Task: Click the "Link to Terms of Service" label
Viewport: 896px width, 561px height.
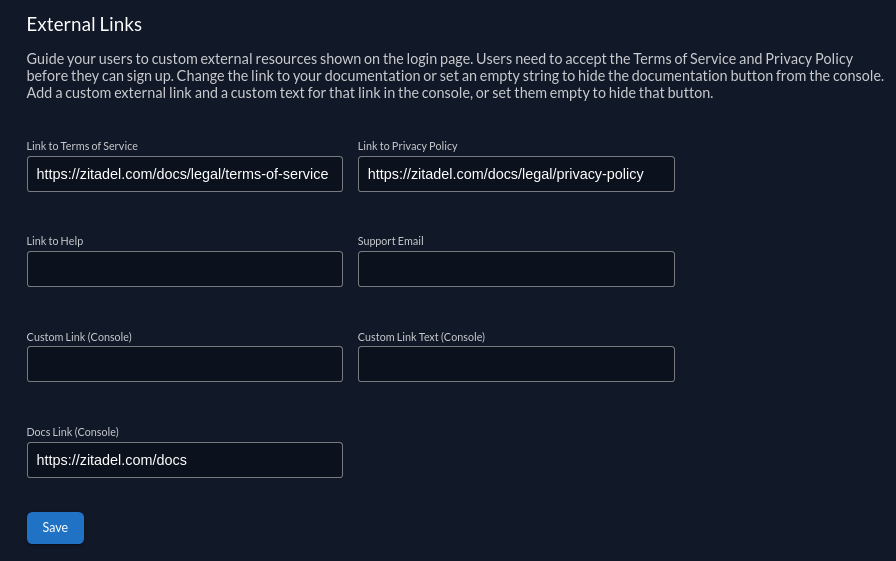Action: [x=82, y=146]
